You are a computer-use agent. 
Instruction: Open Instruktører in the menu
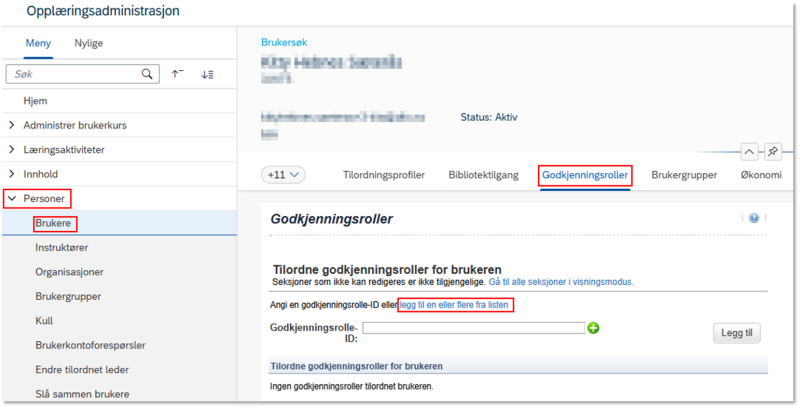62,247
